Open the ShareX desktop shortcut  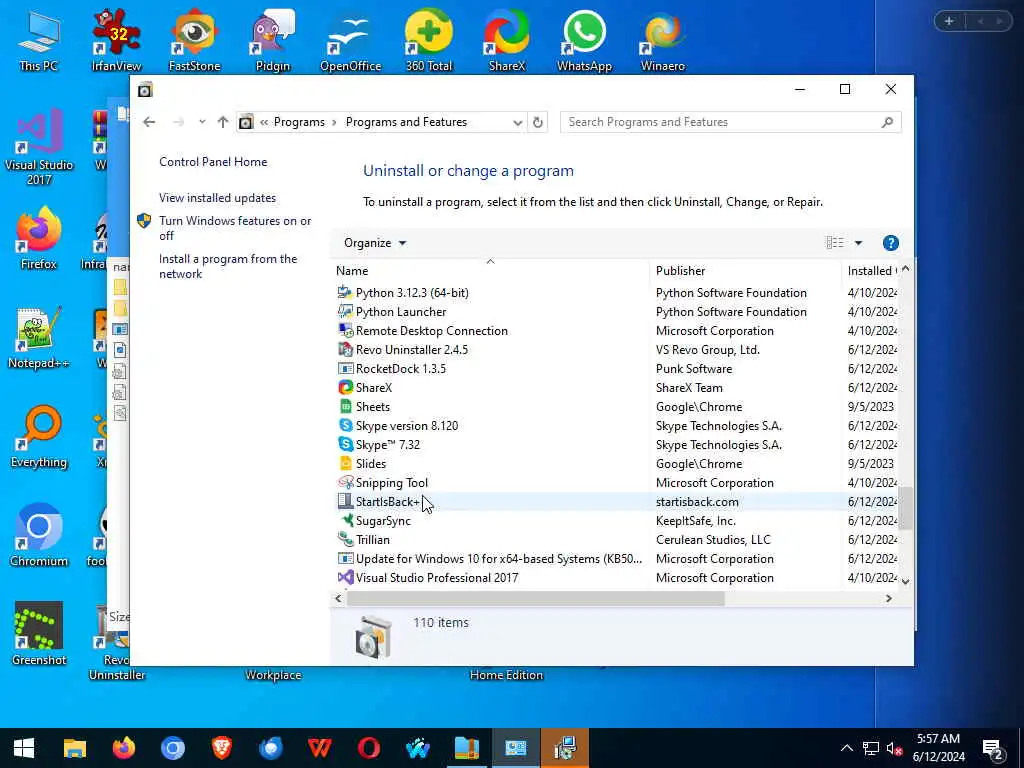pos(507,40)
